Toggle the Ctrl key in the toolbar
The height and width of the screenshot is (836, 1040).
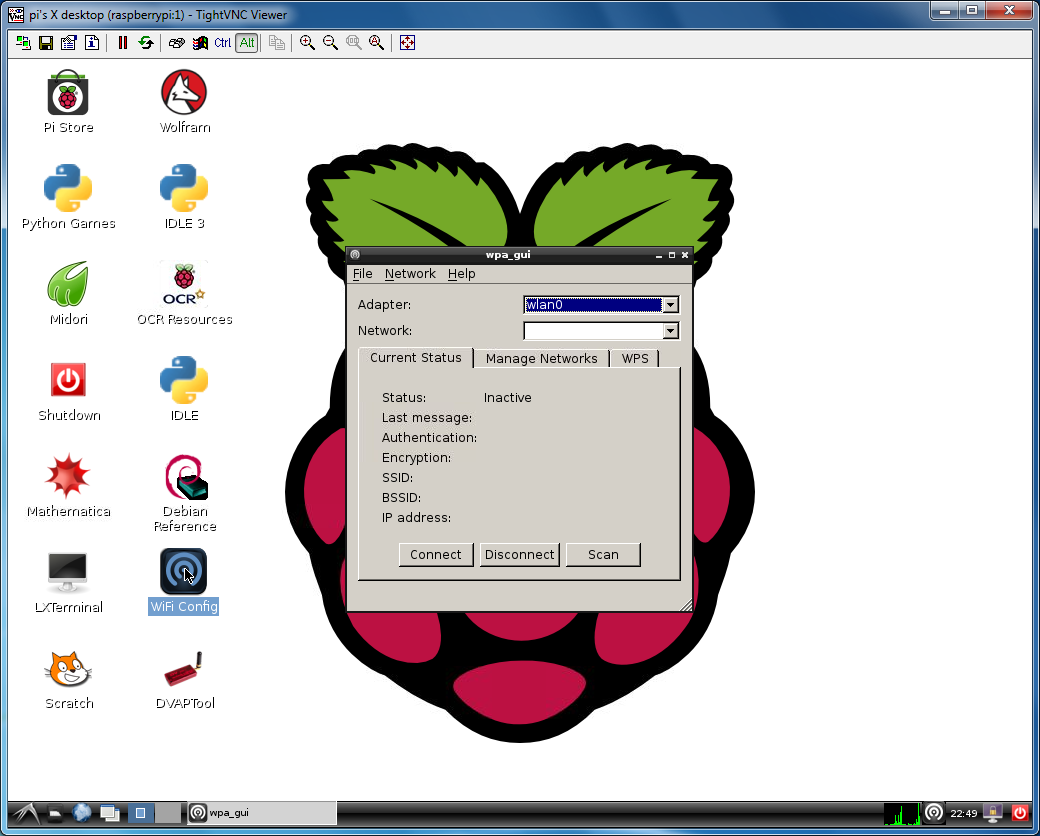point(223,43)
